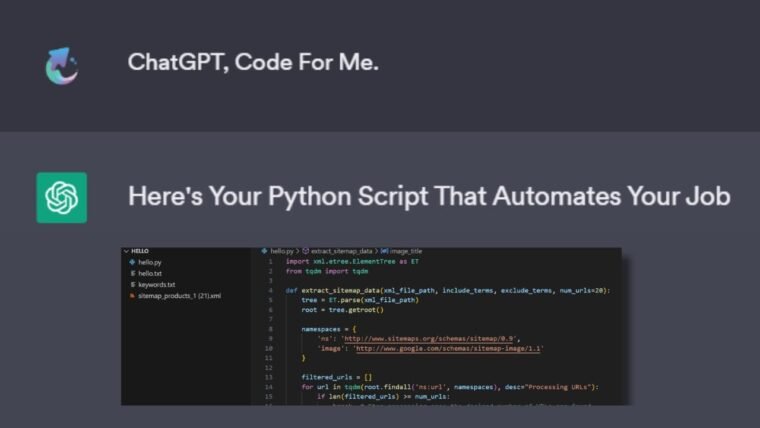
Task: Click 'if len(filtered_urls) >= num_urls:' line
Action: (x=383, y=397)
